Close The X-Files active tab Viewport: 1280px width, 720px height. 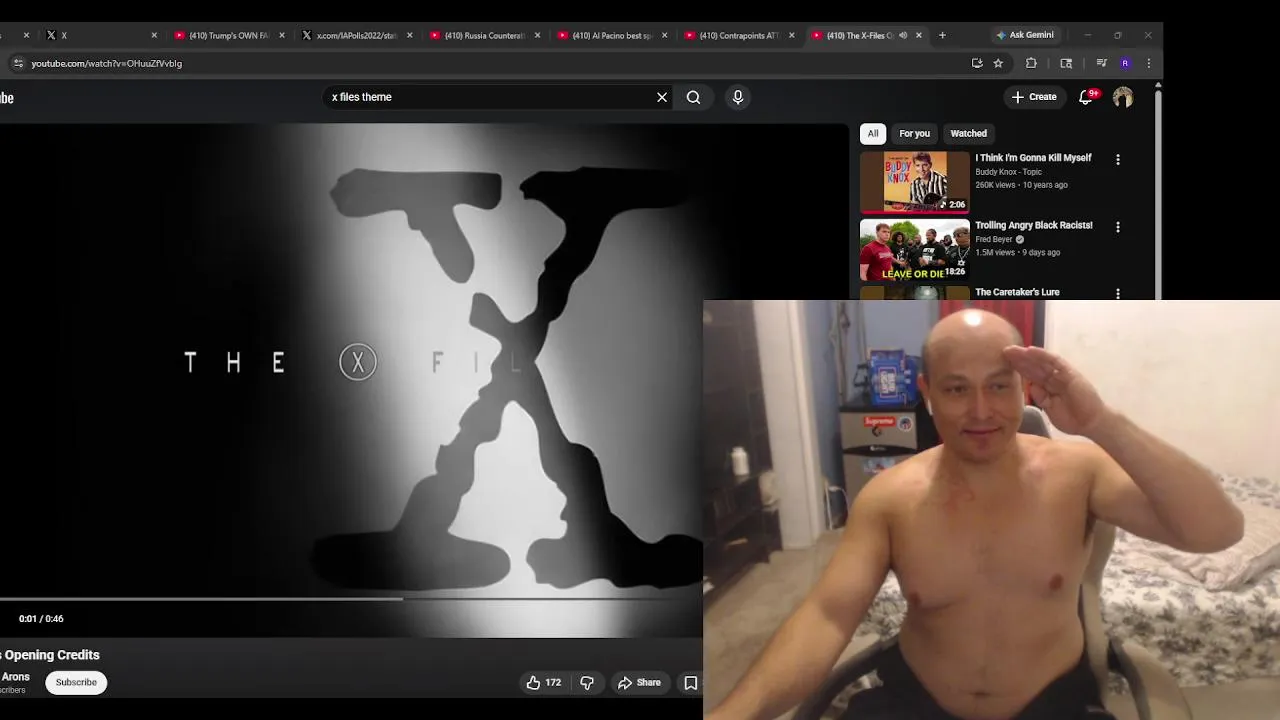(x=918, y=35)
